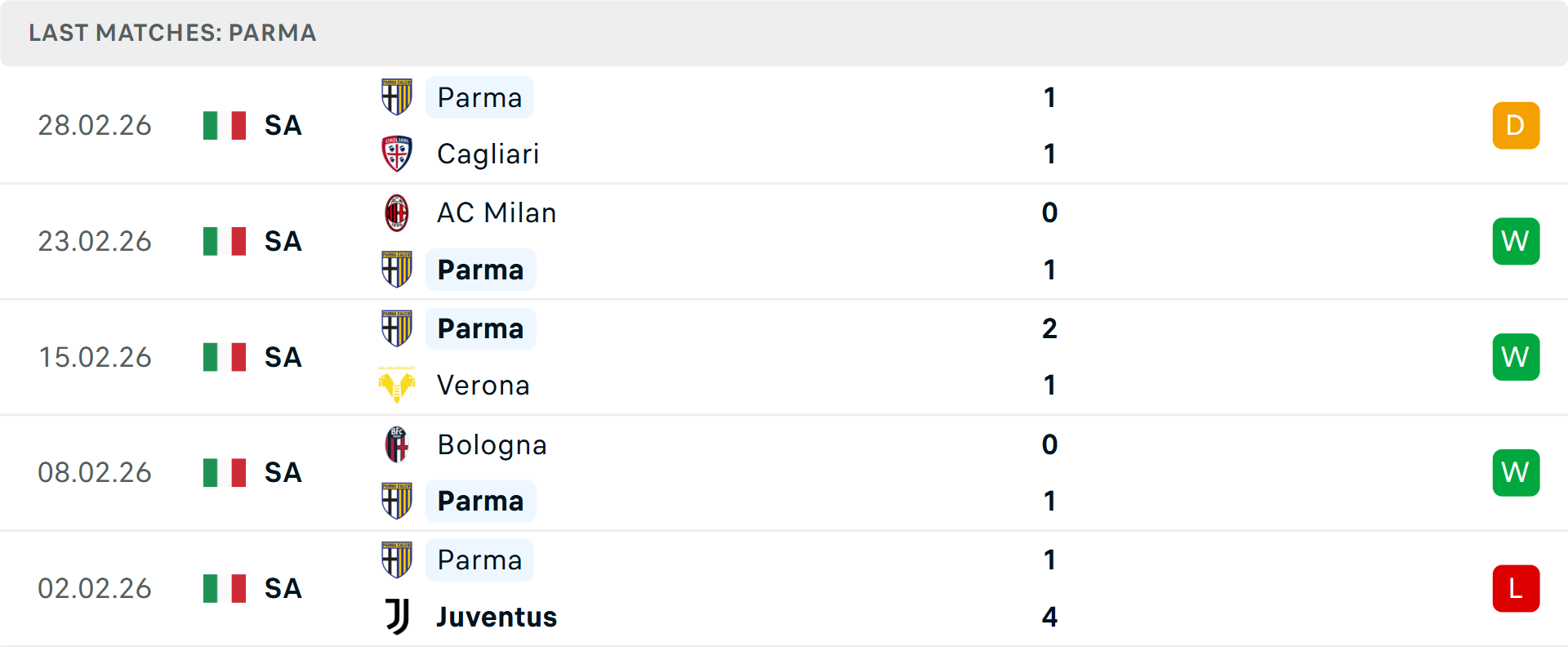The image size is (1568, 647).
Task: Click the green W result indicator for the Verona win
Action: tap(1516, 357)
